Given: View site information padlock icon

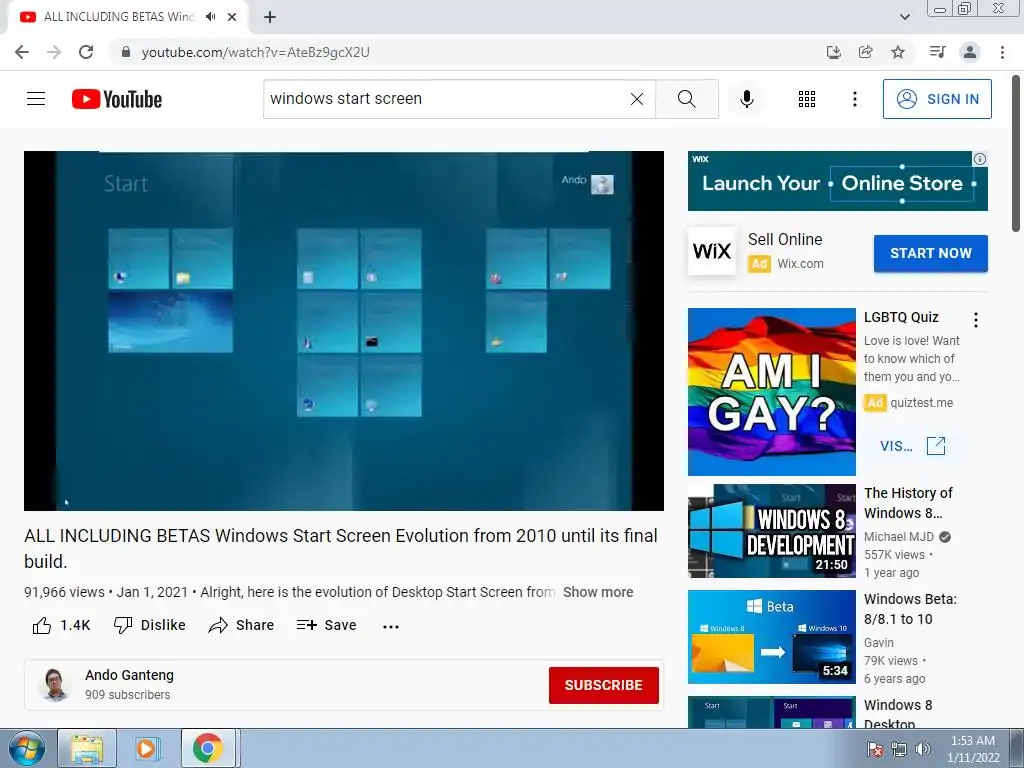Looking at the screenshot, I should coord(126,52).
